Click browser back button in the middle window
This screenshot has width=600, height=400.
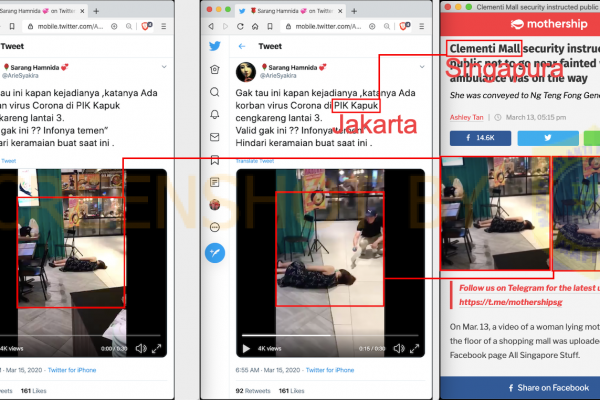pyautogui.click(x=211, y=26)
